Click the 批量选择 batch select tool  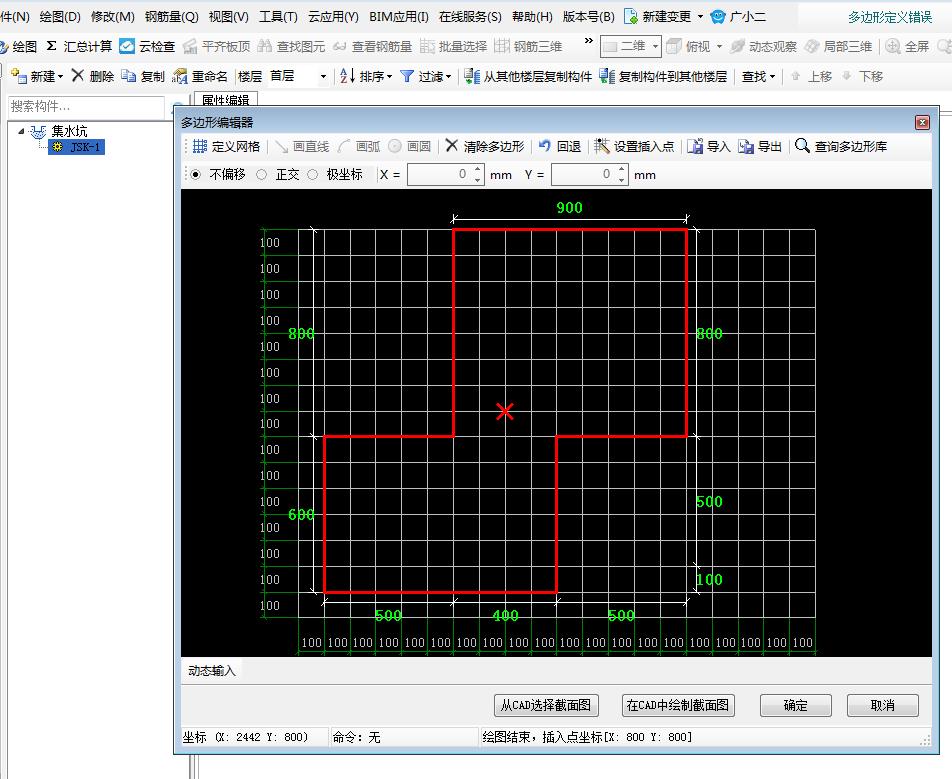click(454, 46)
